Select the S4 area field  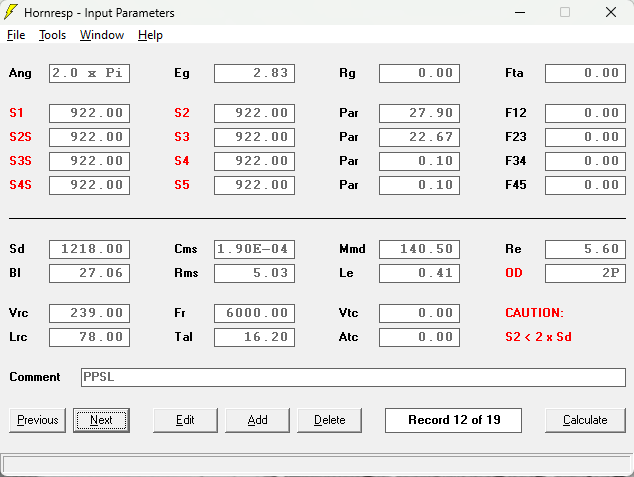(x=254, y=161)
